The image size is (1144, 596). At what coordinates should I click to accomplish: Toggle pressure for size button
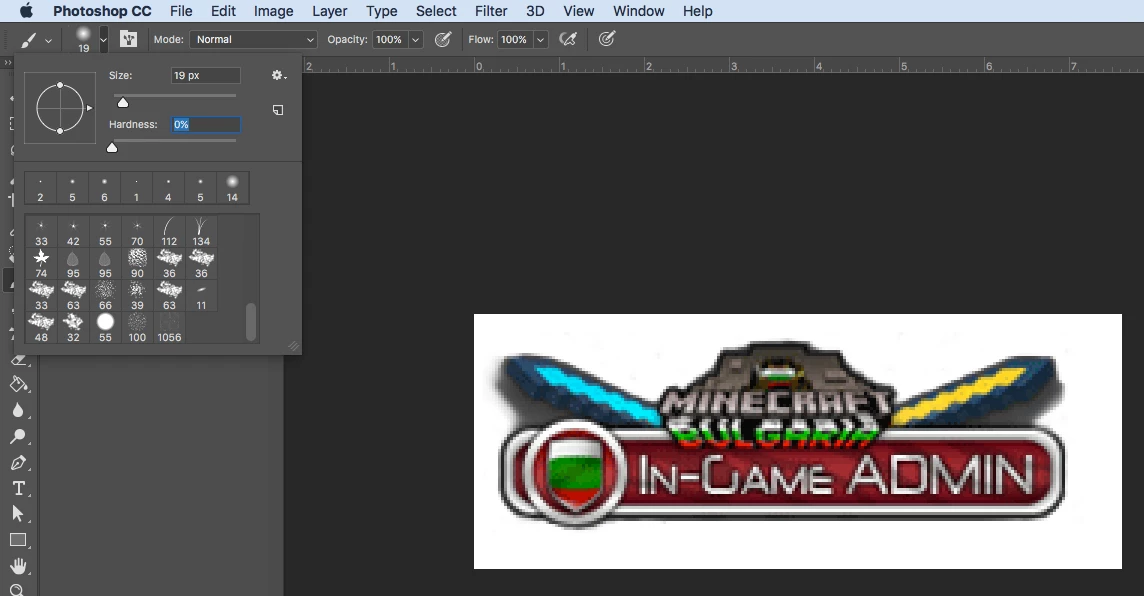point(606,39)
